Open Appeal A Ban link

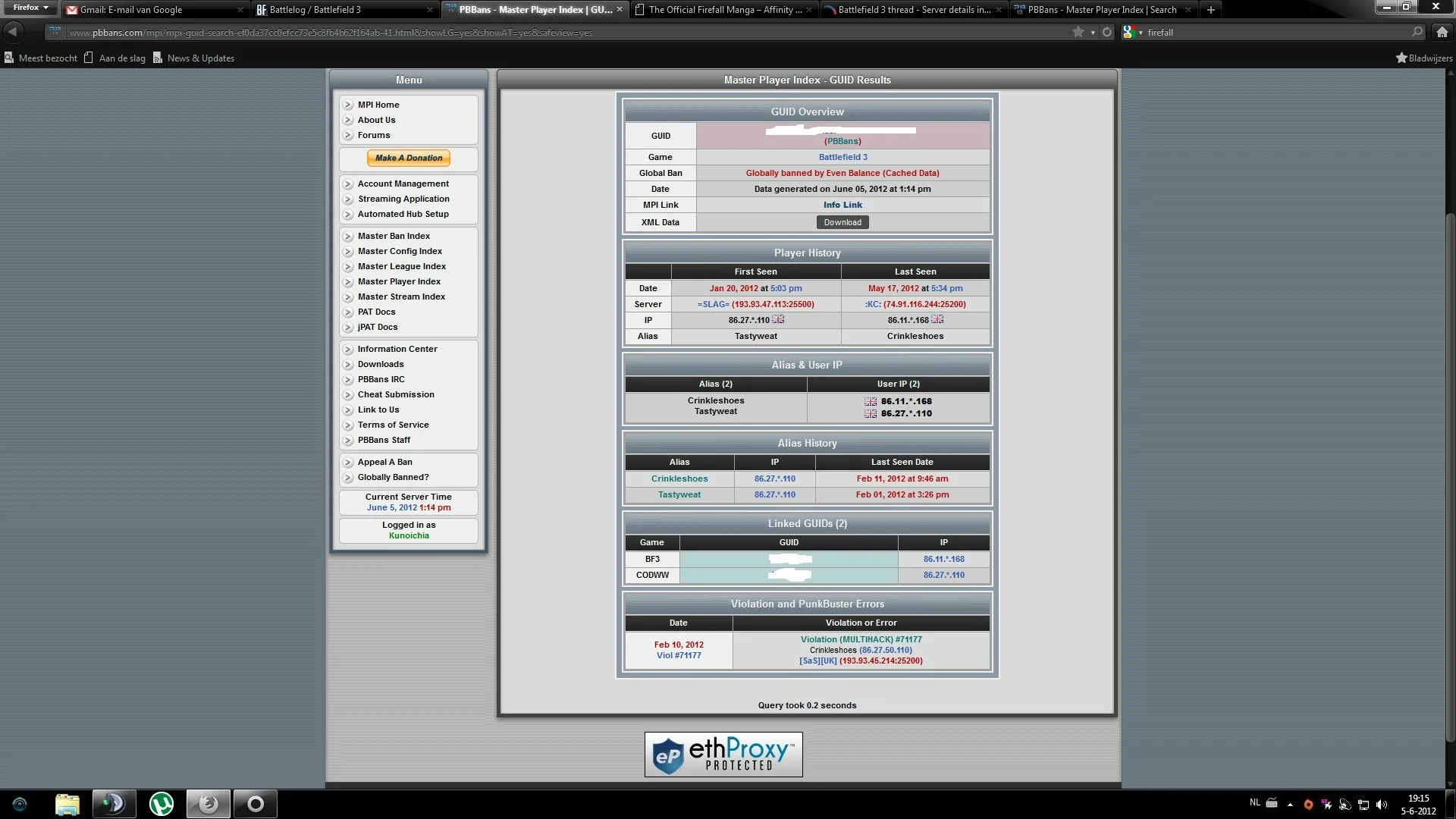tap(385, 462)
